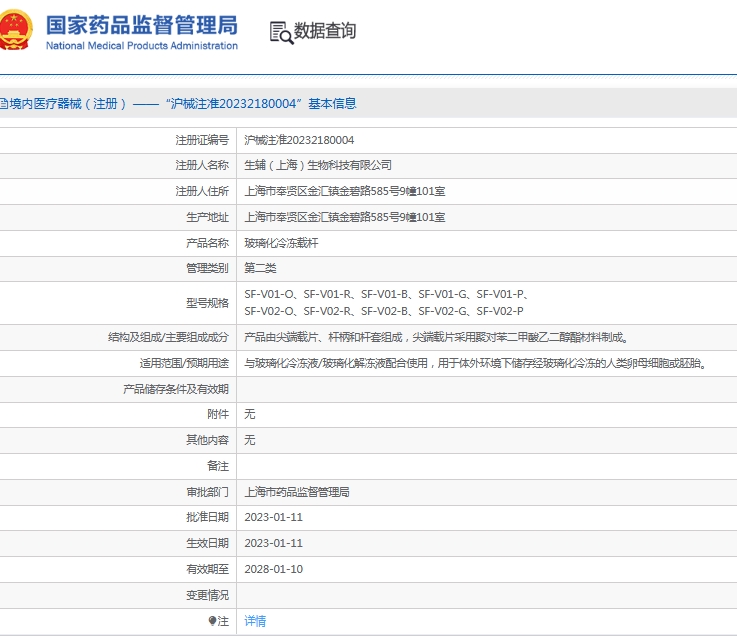This screenshot has width=737, height=639.
Task: Click the 有效期至 label
Action: 207,569
